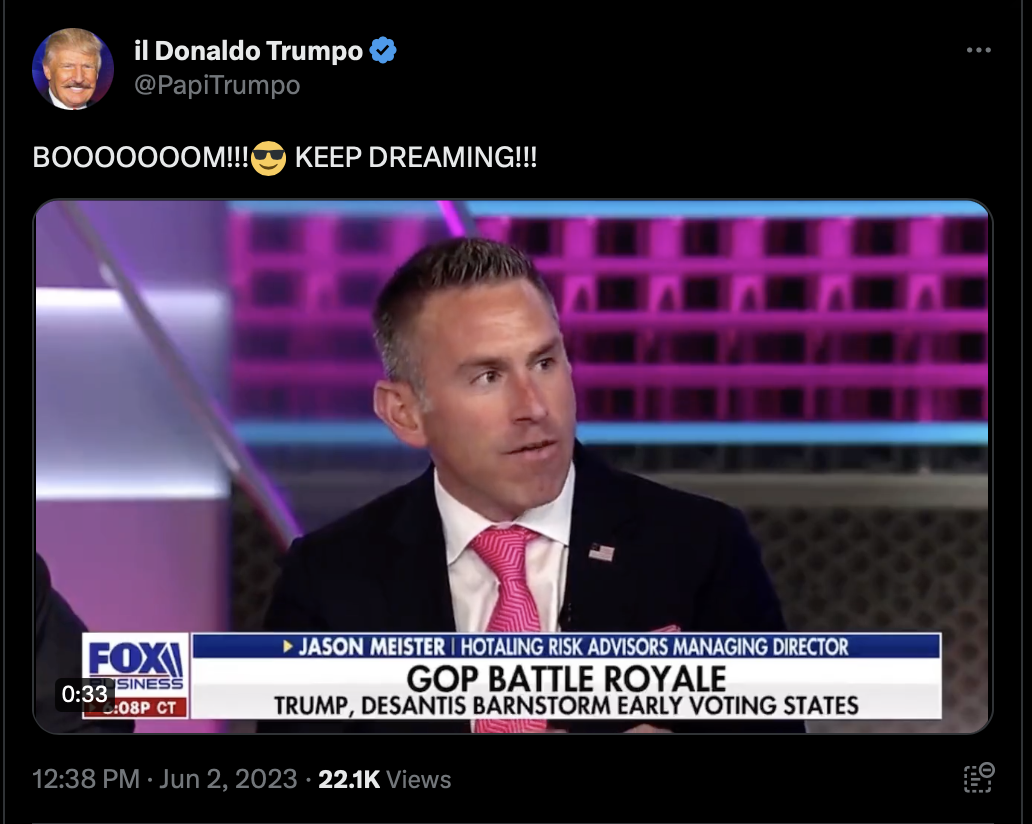This screenshot has width=1032, height=824.
Task: Open the three-dot more options menu
Action: (978, 50)
